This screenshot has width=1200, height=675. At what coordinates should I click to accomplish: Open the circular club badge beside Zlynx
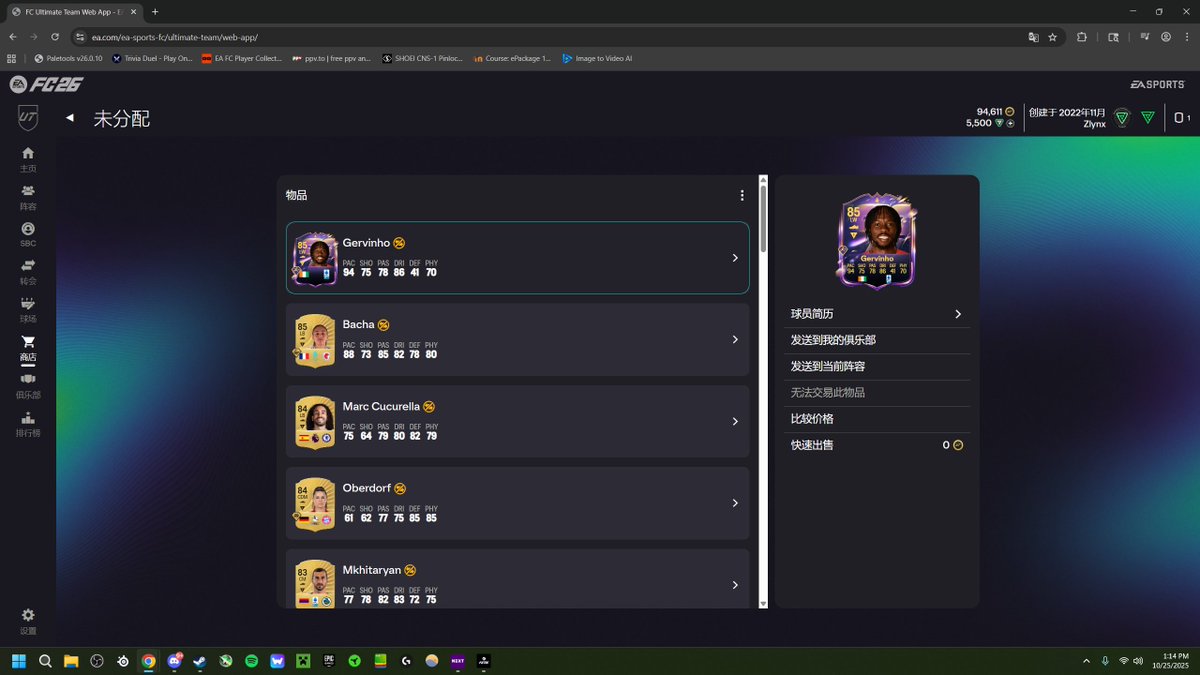click(1122, 117)
